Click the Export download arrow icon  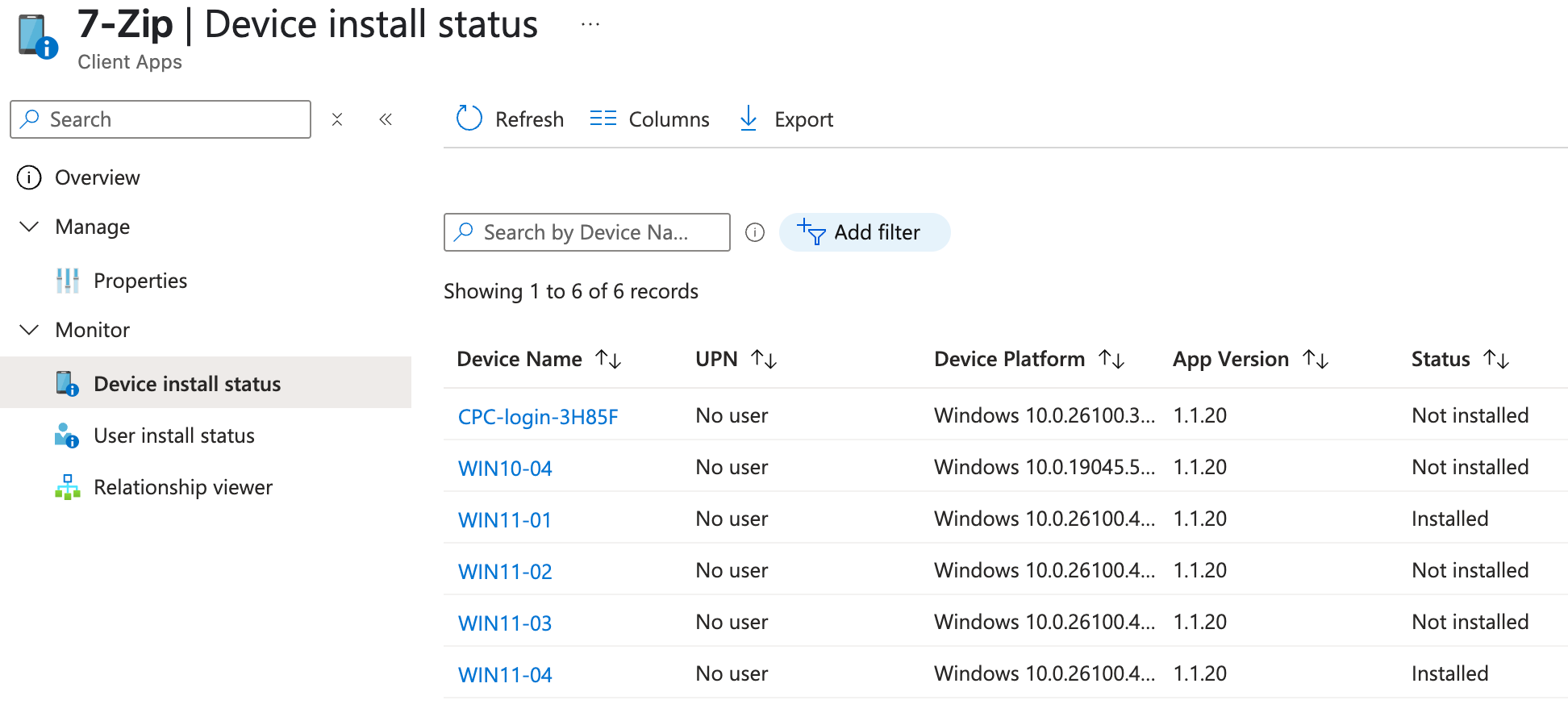tap(749, 119)
